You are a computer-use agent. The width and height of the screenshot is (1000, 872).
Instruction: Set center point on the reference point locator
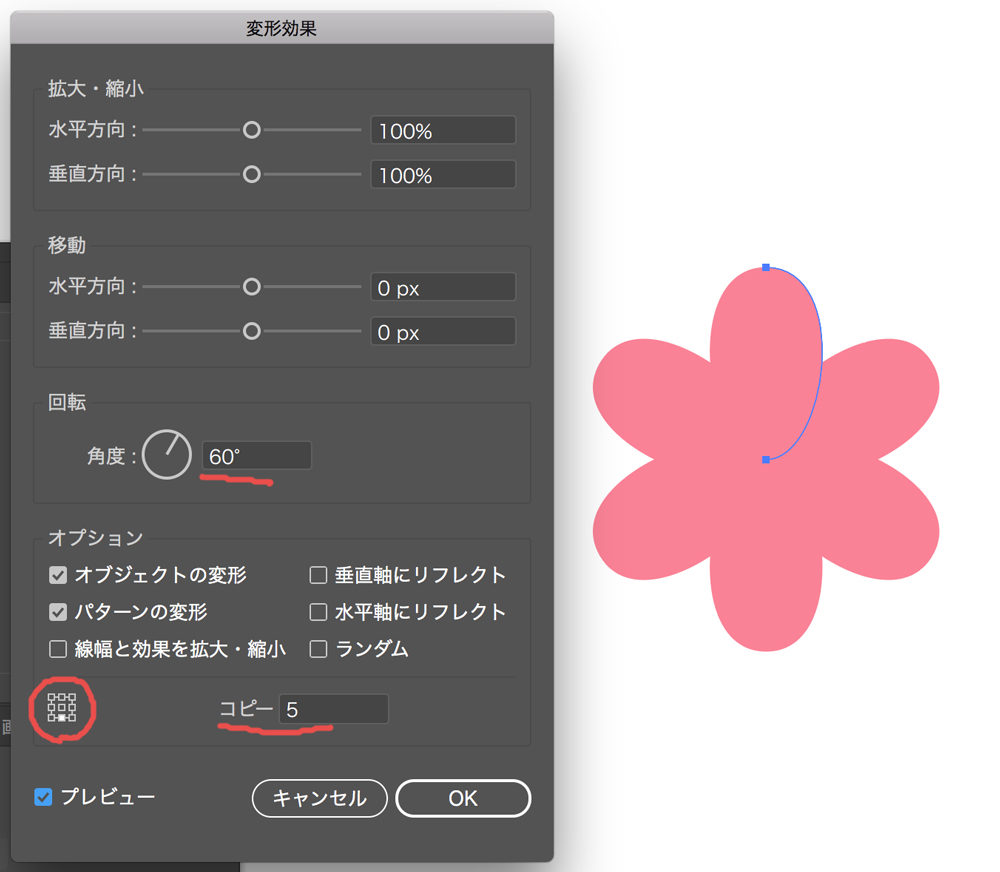click(x=62, y=707)
